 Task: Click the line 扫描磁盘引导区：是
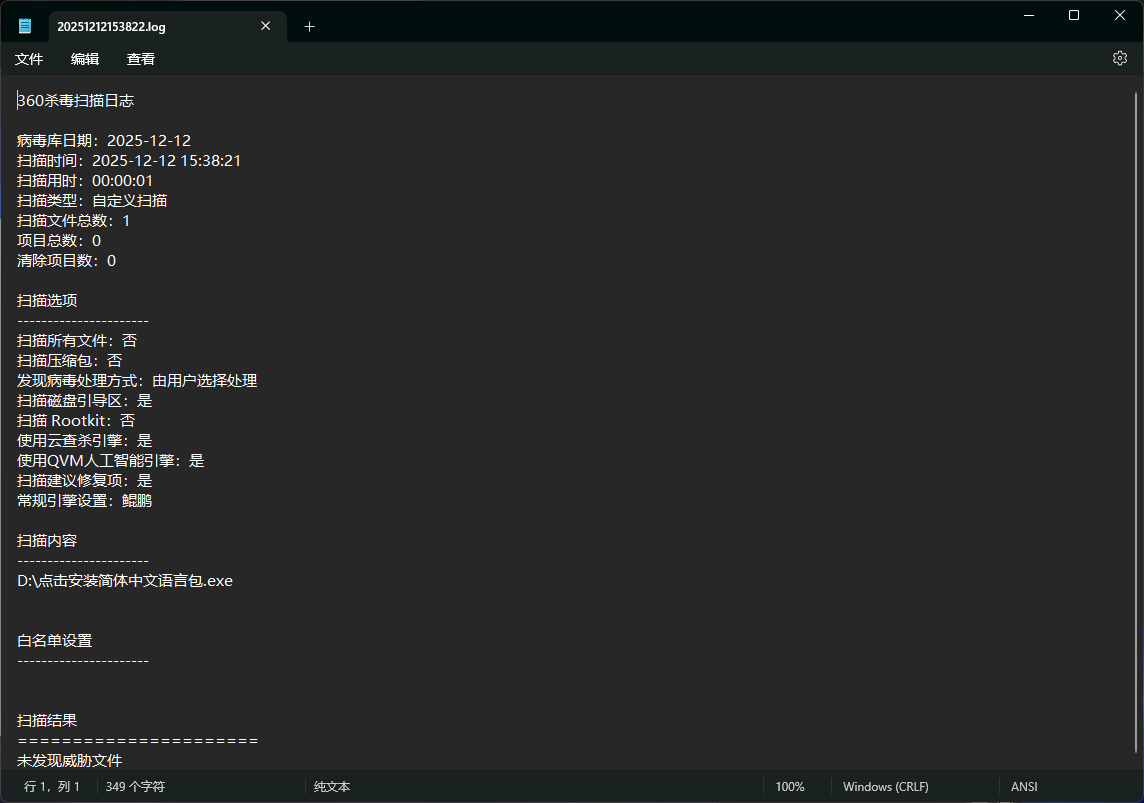pos(85,400)
